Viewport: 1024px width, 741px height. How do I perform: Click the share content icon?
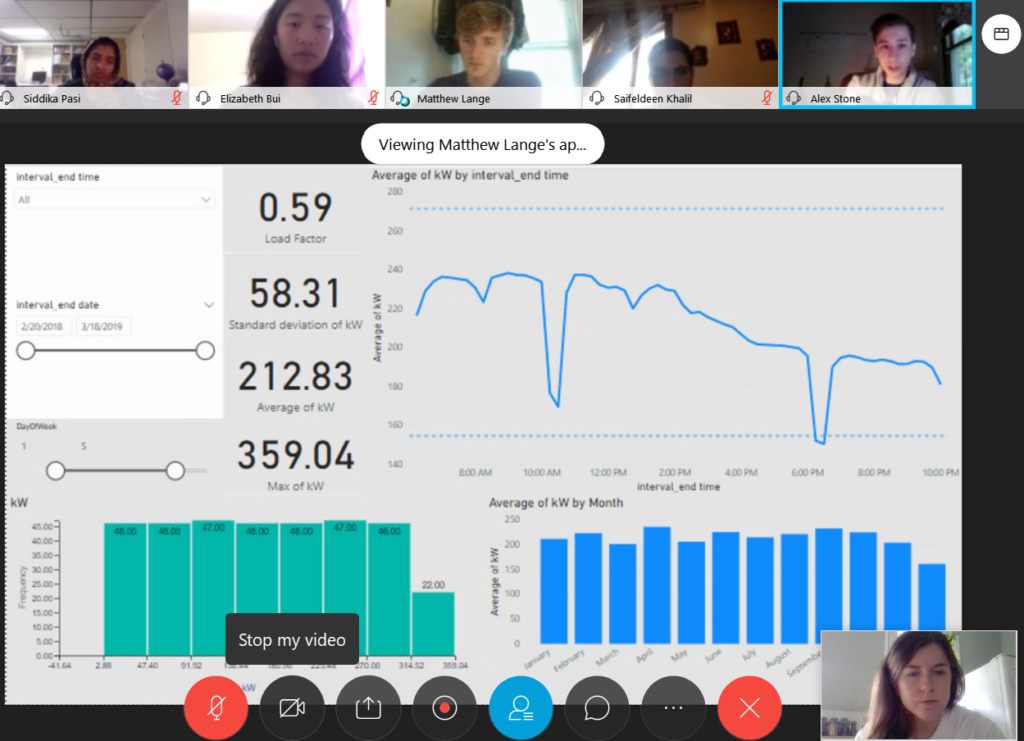coord(368,708)
